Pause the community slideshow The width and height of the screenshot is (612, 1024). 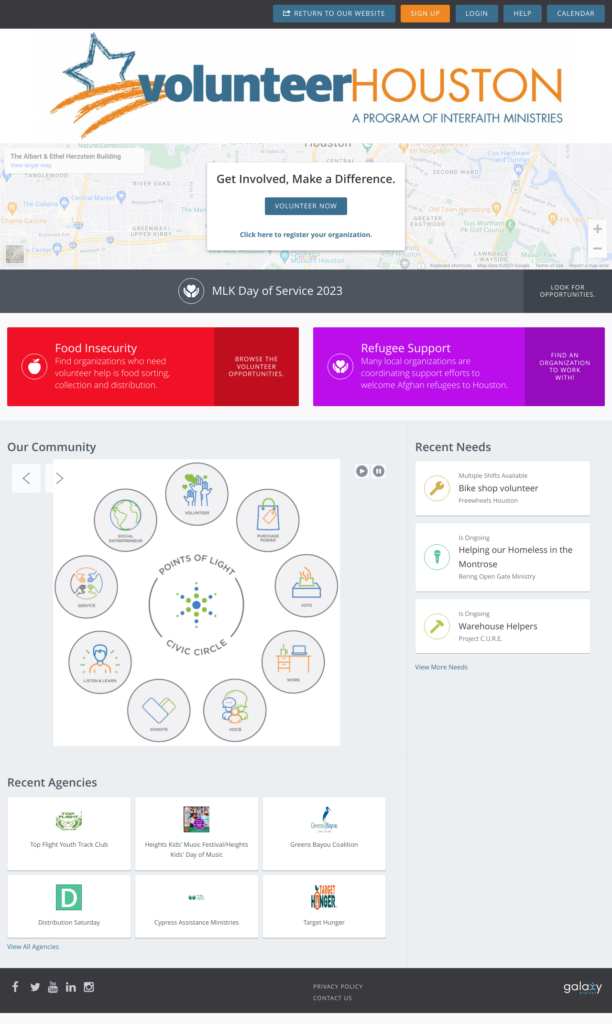tap(379, 471)
